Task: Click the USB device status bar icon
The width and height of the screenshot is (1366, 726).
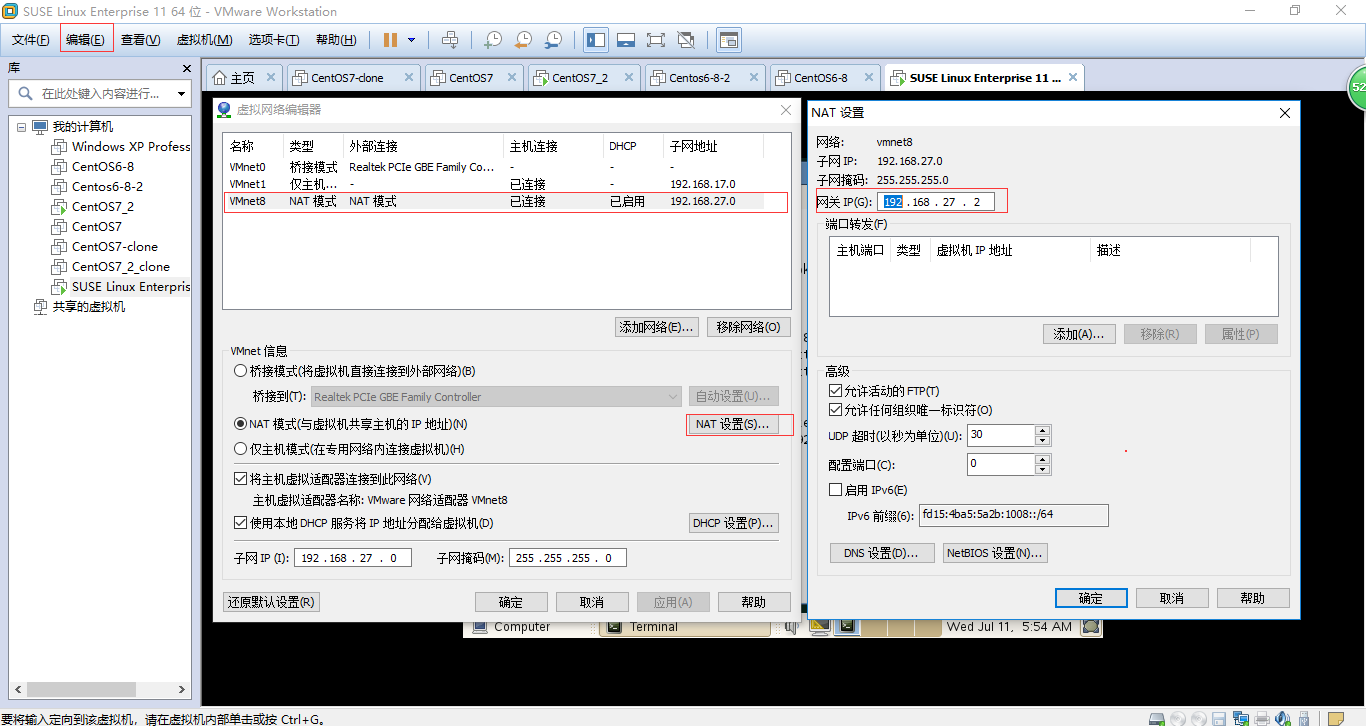Action: click(x=1302, y=718)
